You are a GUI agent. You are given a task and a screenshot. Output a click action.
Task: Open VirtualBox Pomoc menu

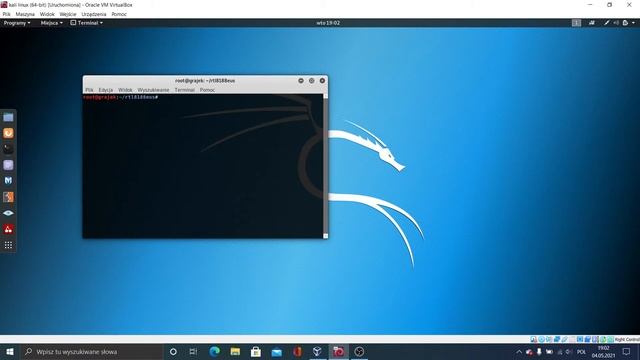(119, 14)
